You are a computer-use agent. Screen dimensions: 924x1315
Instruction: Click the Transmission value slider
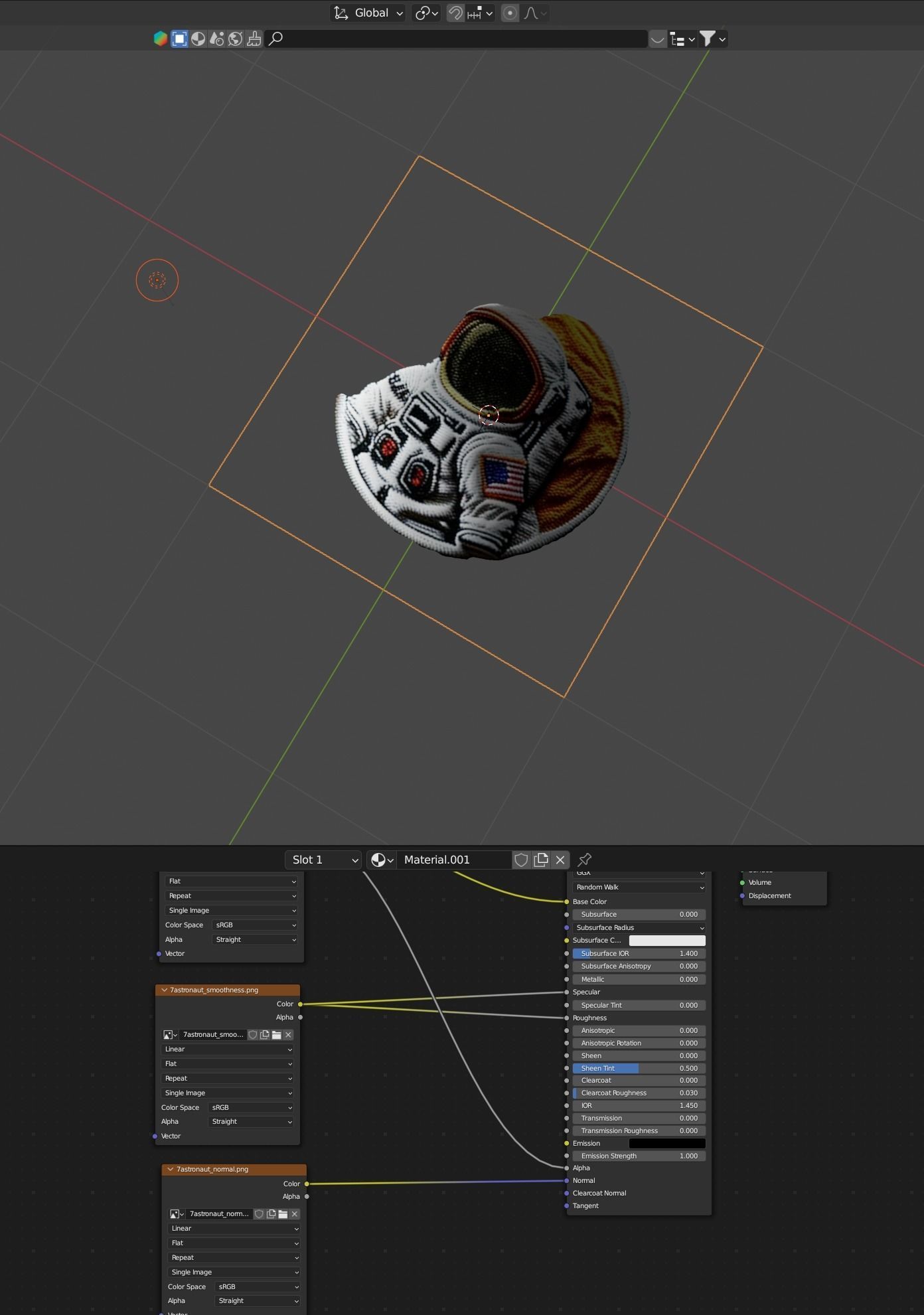639,1118
